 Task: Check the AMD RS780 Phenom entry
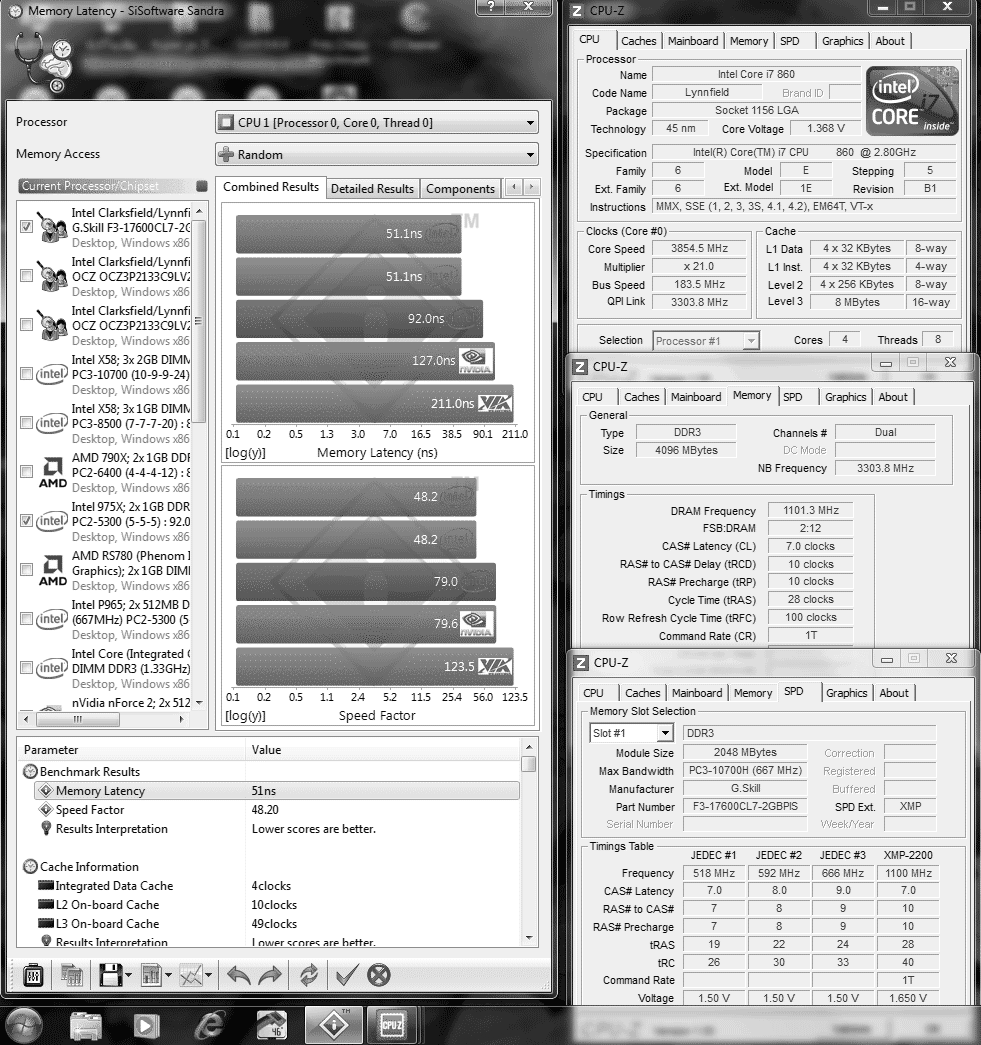(x=26, y=569)
